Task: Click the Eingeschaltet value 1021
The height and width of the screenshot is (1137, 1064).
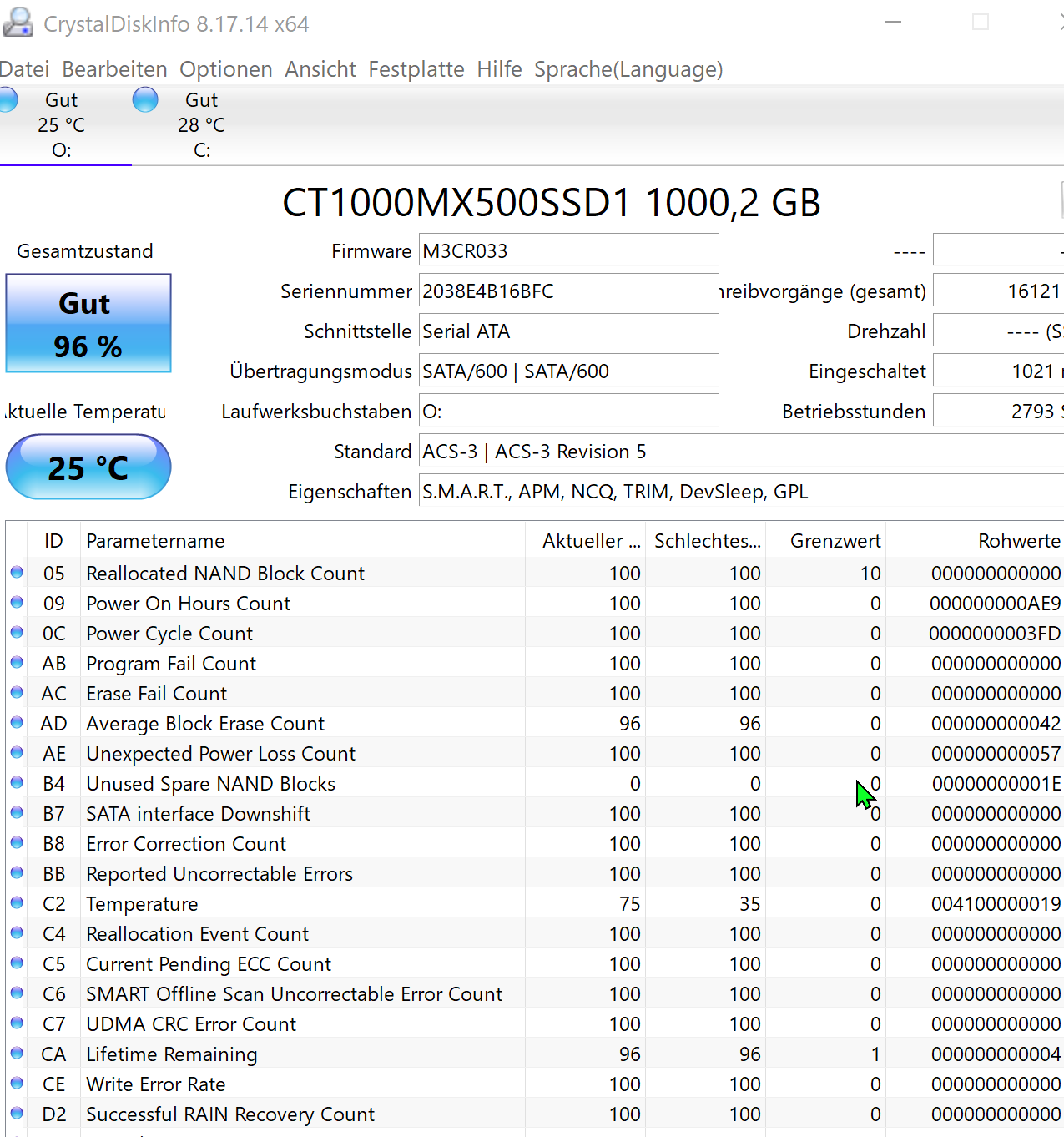Action: pos(998,371)
